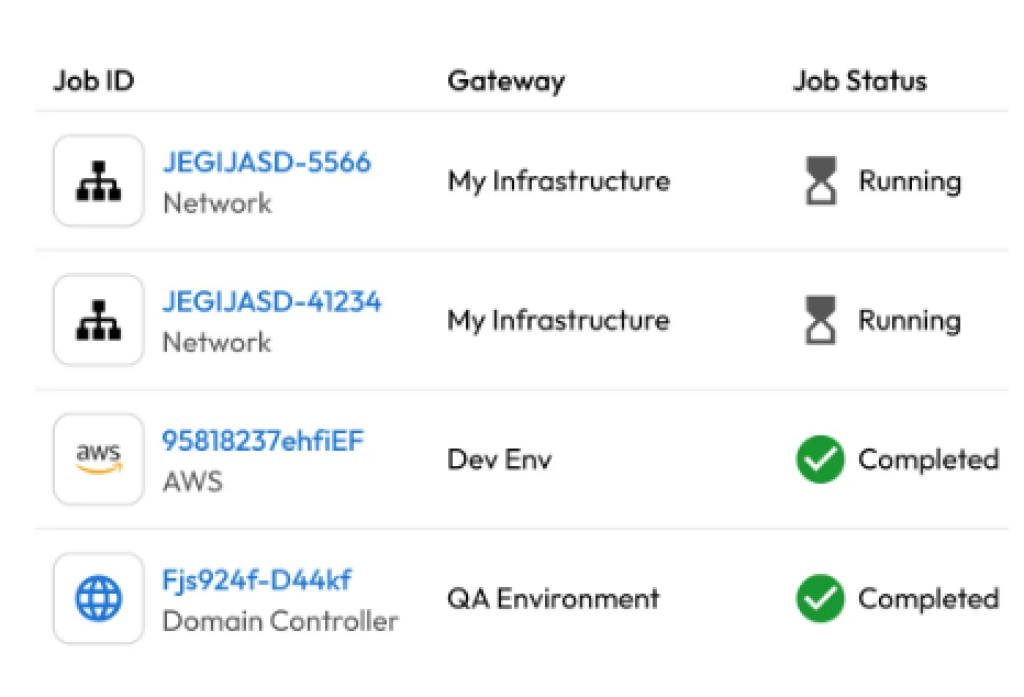Click Running status of JEGIJASD-41234

(x=909, y=321)
